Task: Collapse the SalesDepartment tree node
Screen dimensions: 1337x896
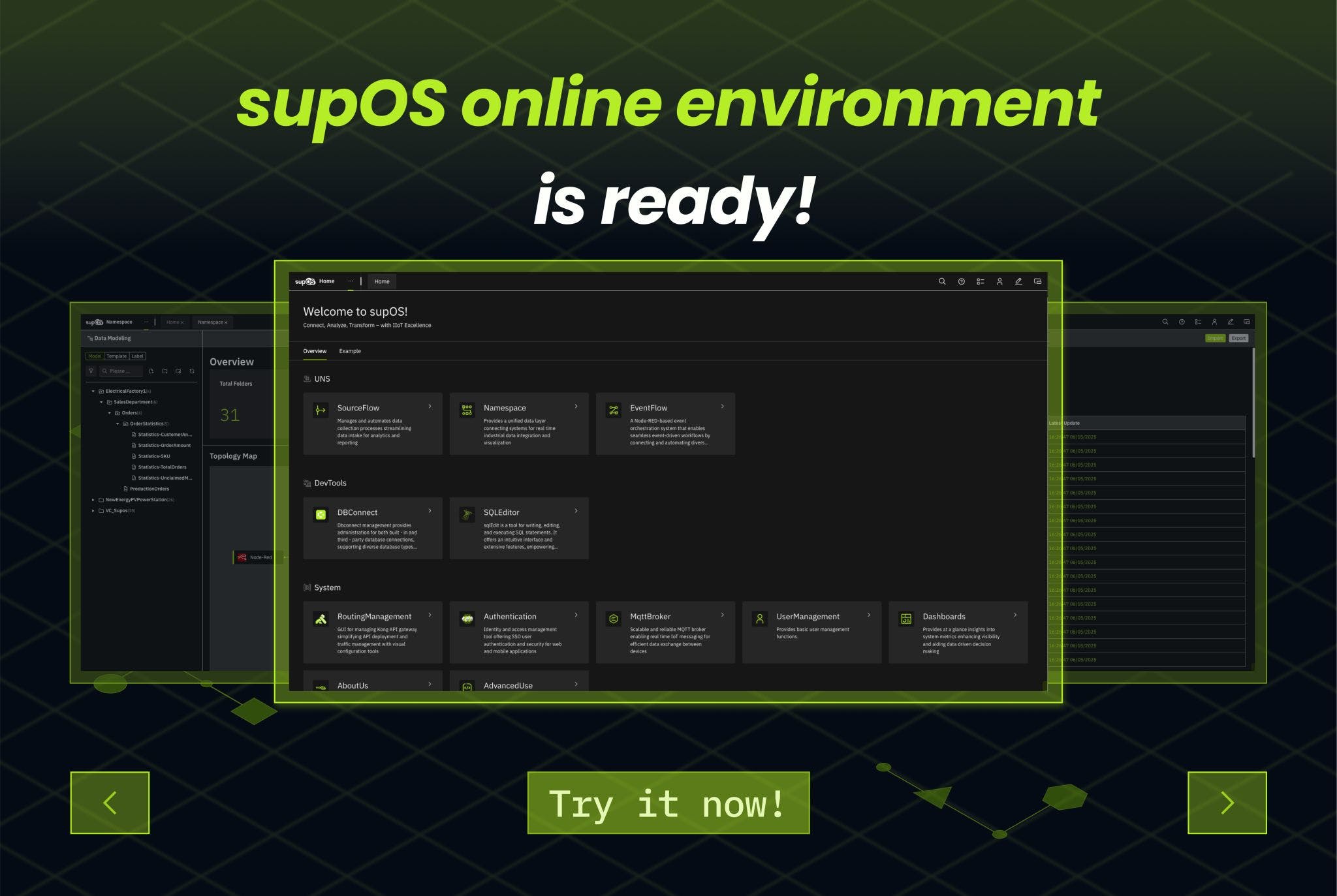Action: coord(101,402)
